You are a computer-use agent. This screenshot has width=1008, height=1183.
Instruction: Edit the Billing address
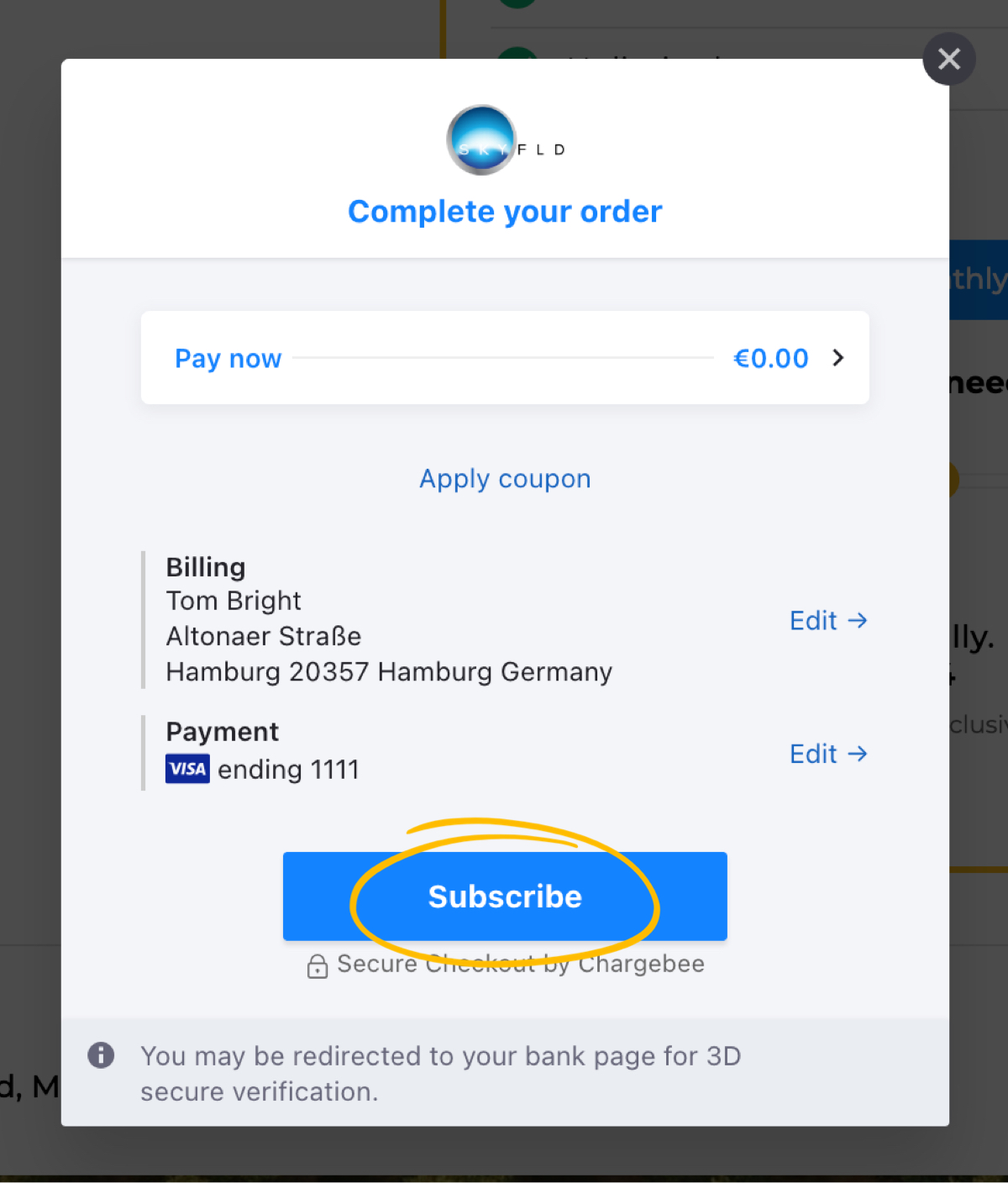[x=827, y=621]
